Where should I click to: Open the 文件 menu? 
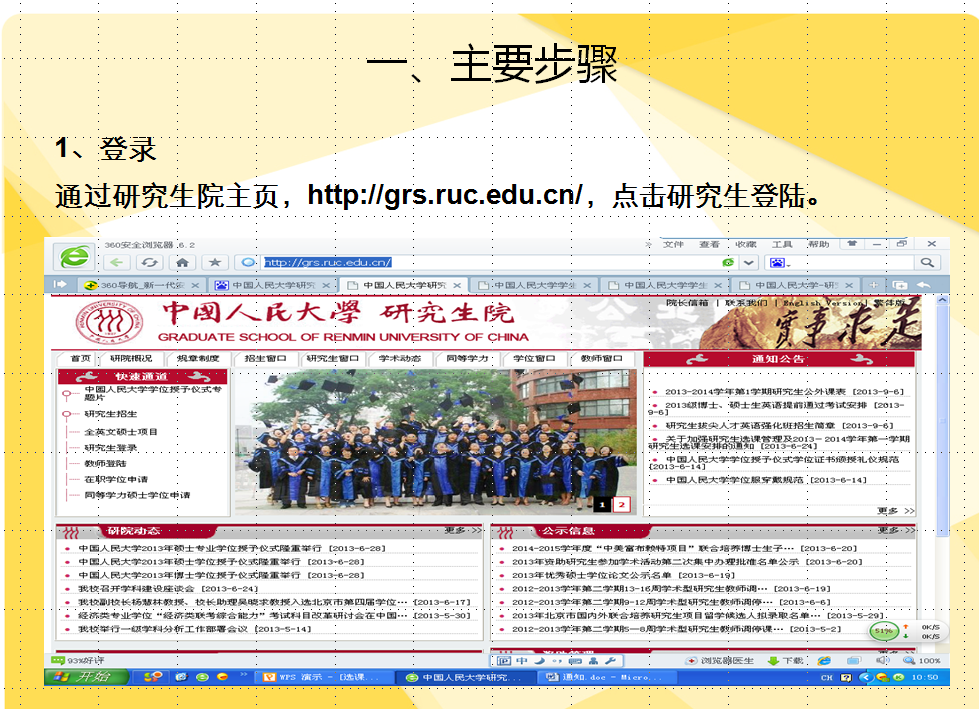pos(673,244)
